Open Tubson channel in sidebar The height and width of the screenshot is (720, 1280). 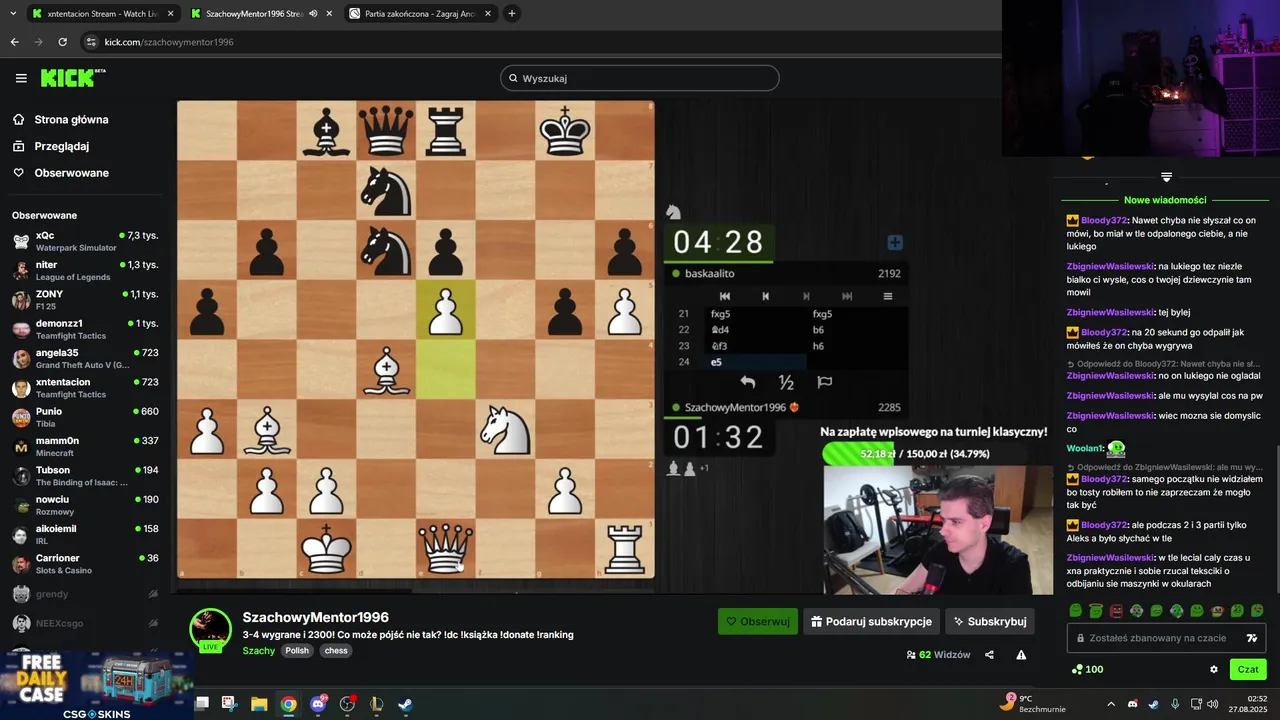[x=85, y=476]
